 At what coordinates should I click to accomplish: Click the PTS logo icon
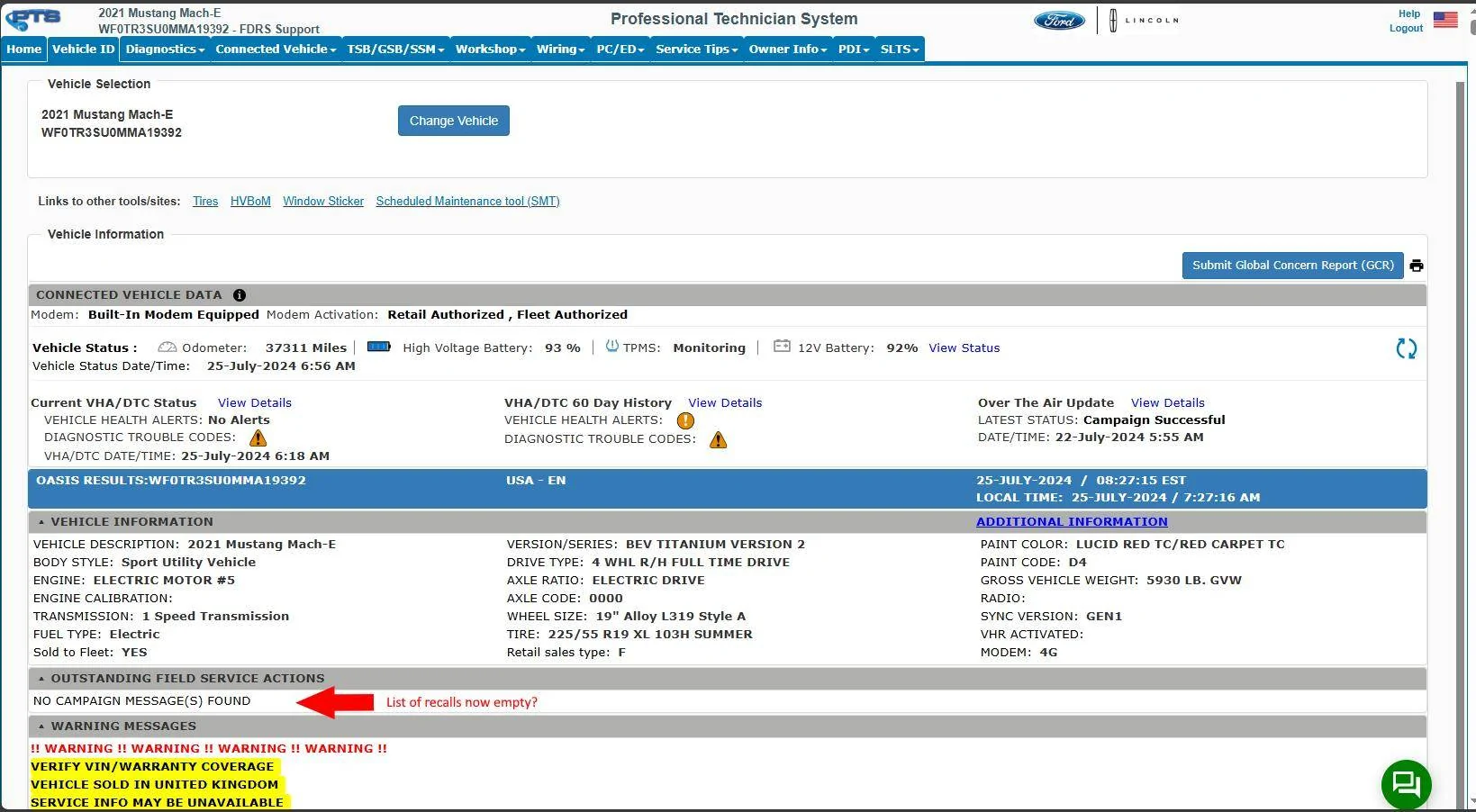tap(34, 19)
